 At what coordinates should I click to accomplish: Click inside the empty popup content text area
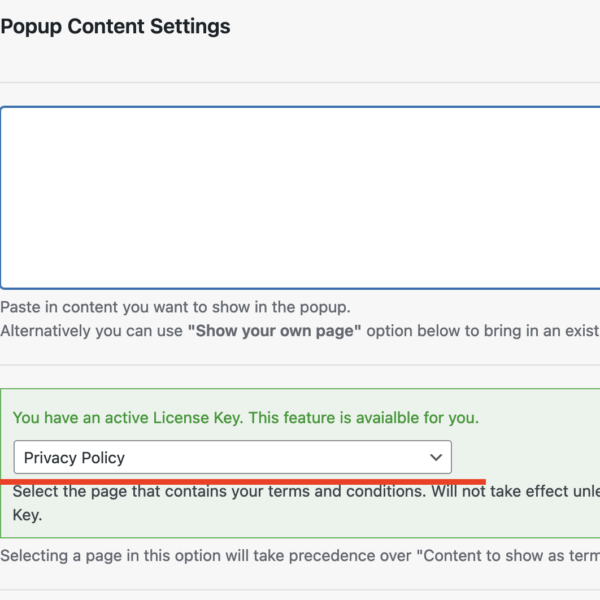pos(300,198)
